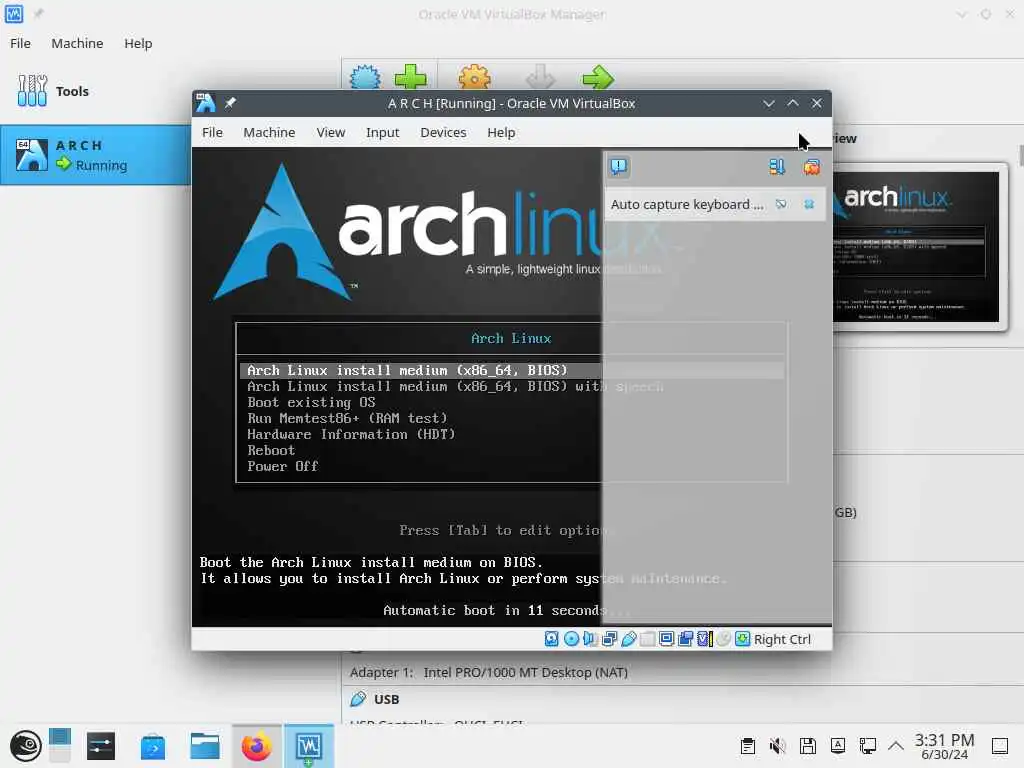Select Hardware Information (HDT) entry
The width and height of the screenshot is (1024, 768).
tap(351, 434)
